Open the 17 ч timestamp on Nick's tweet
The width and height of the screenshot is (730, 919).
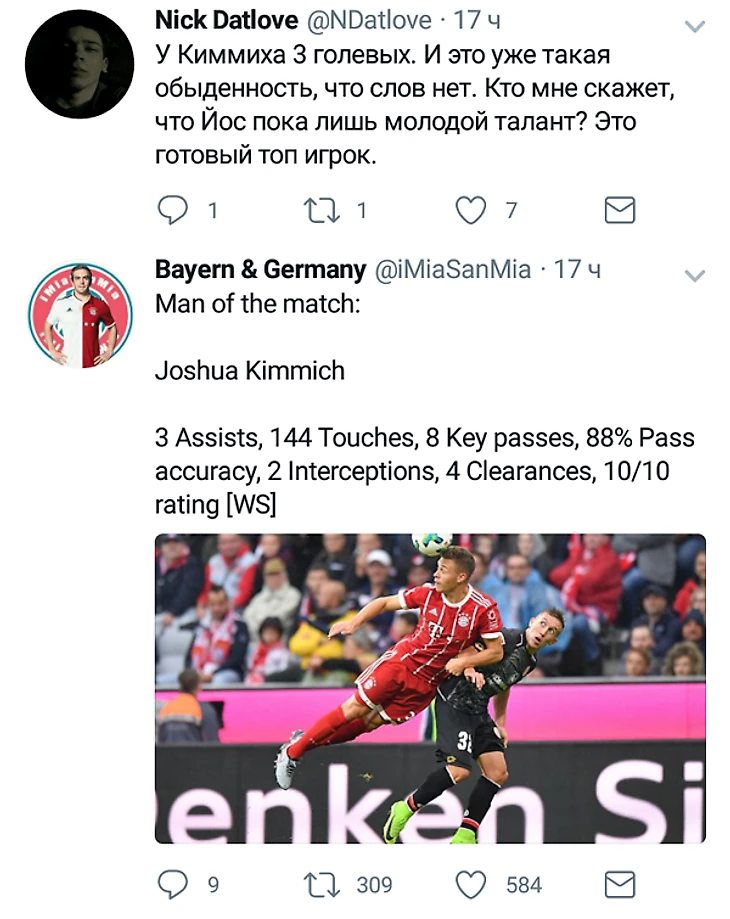coord(477,21)
